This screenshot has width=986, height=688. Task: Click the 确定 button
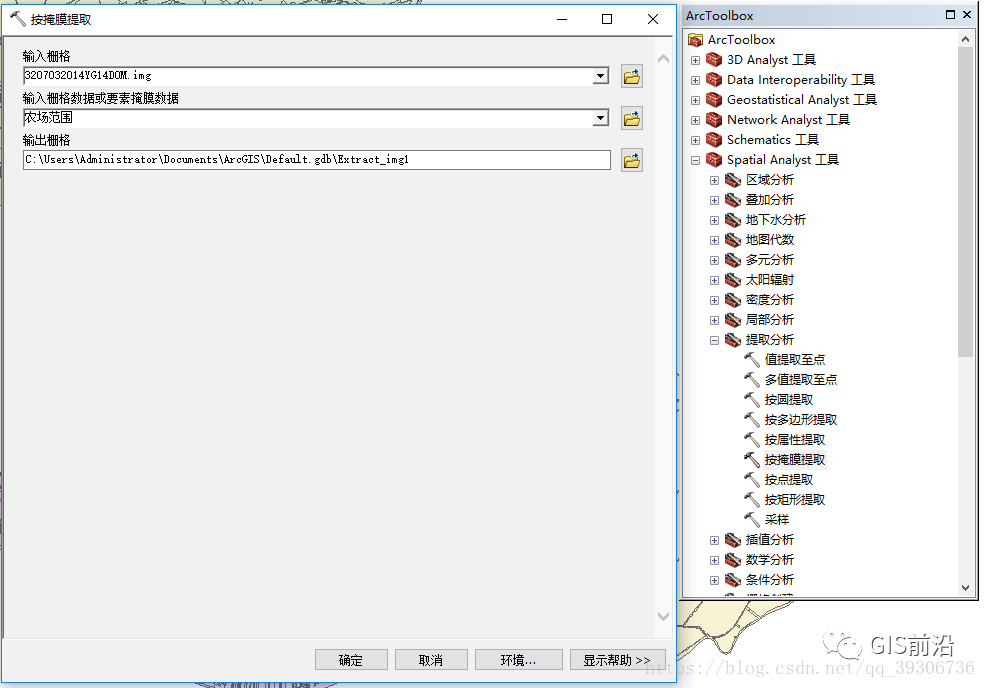click(x=351, y=660)
